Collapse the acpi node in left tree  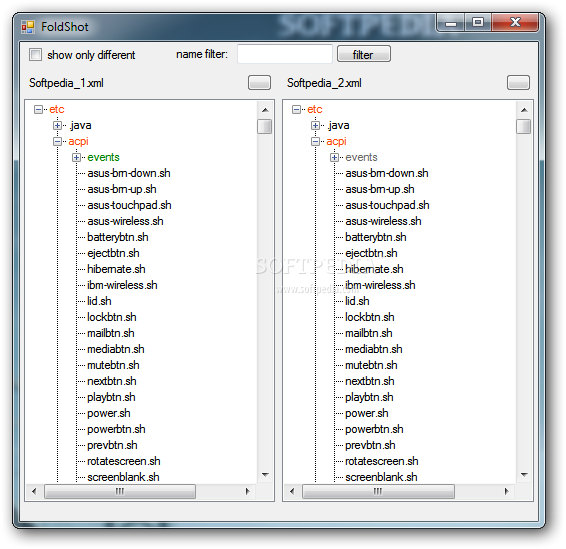[57, 141]
